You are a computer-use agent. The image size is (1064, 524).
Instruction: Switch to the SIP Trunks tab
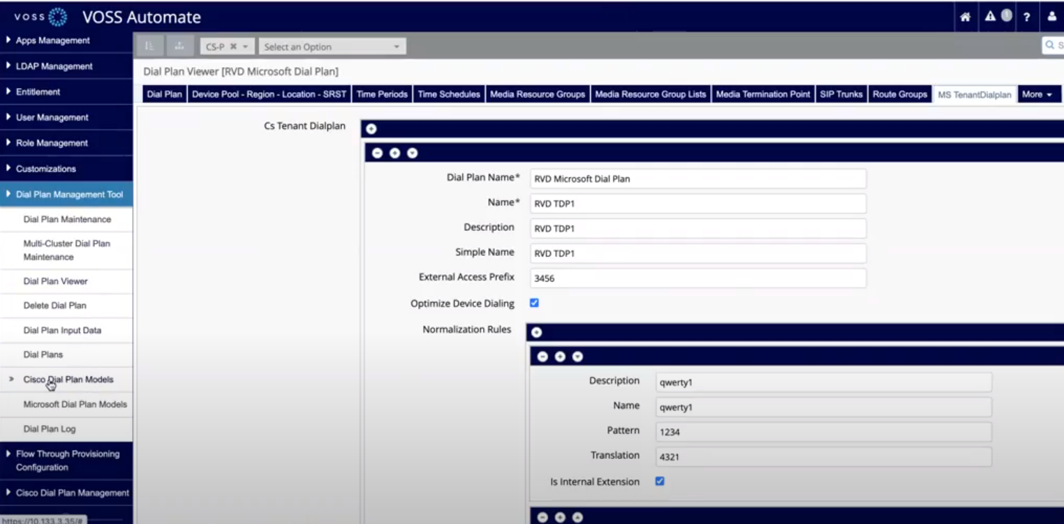(x=840, y=95)
